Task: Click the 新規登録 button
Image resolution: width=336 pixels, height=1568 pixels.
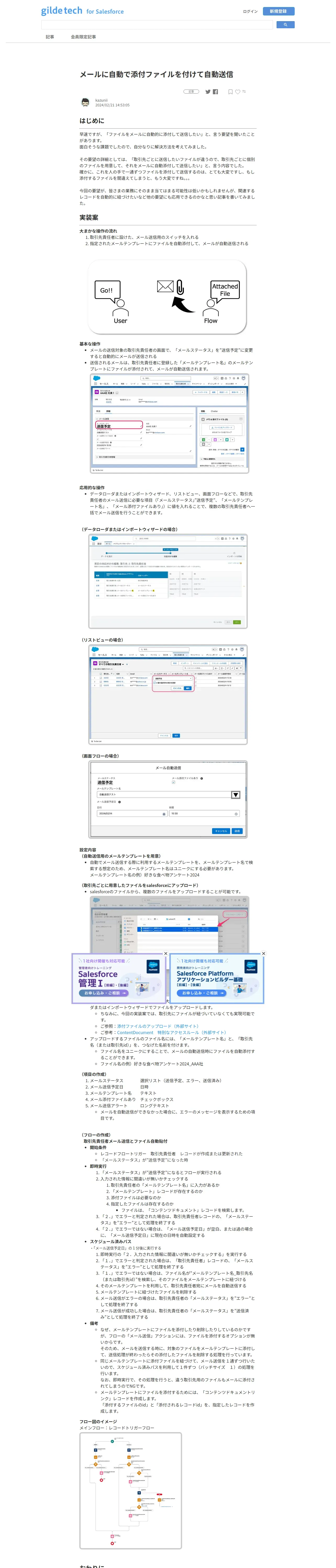Action: click(x=278, y=11)
